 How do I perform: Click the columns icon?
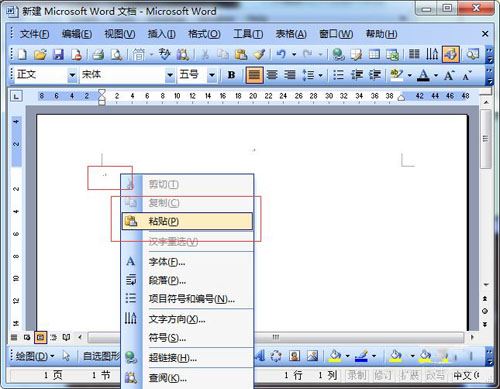click(x=414, y=54)
